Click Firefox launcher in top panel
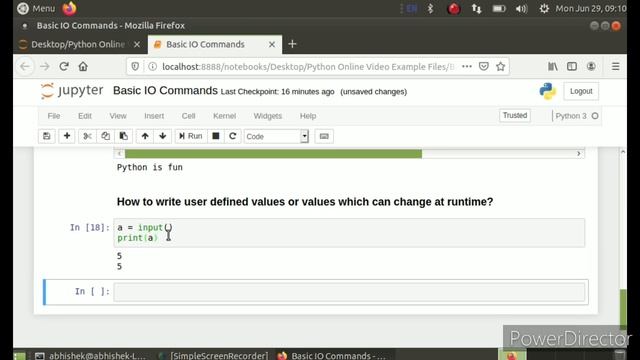Screen dimensions: 640x360 point(69,8)
